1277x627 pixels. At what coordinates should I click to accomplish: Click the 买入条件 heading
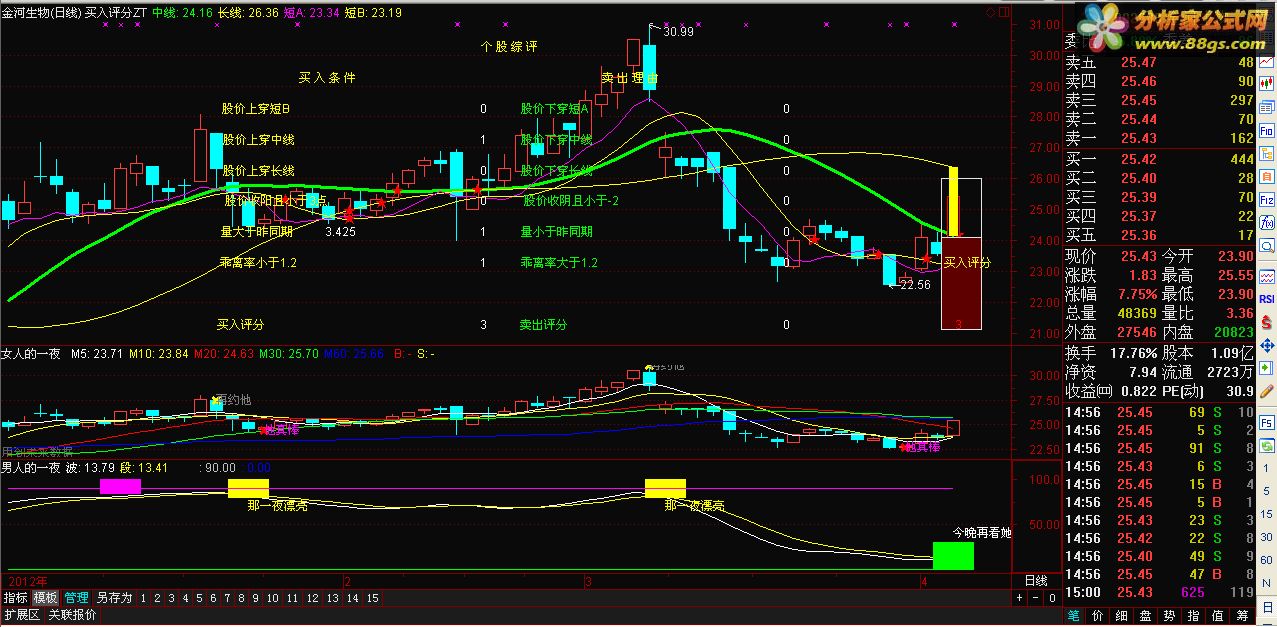point(327,77)
